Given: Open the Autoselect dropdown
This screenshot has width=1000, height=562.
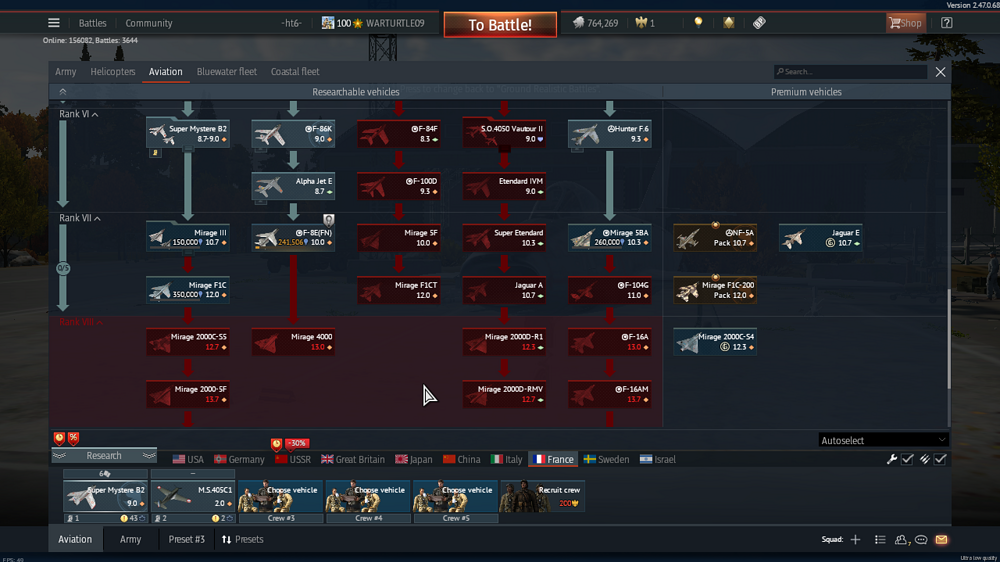Looking at the screenshot, I should coord(883,440).
